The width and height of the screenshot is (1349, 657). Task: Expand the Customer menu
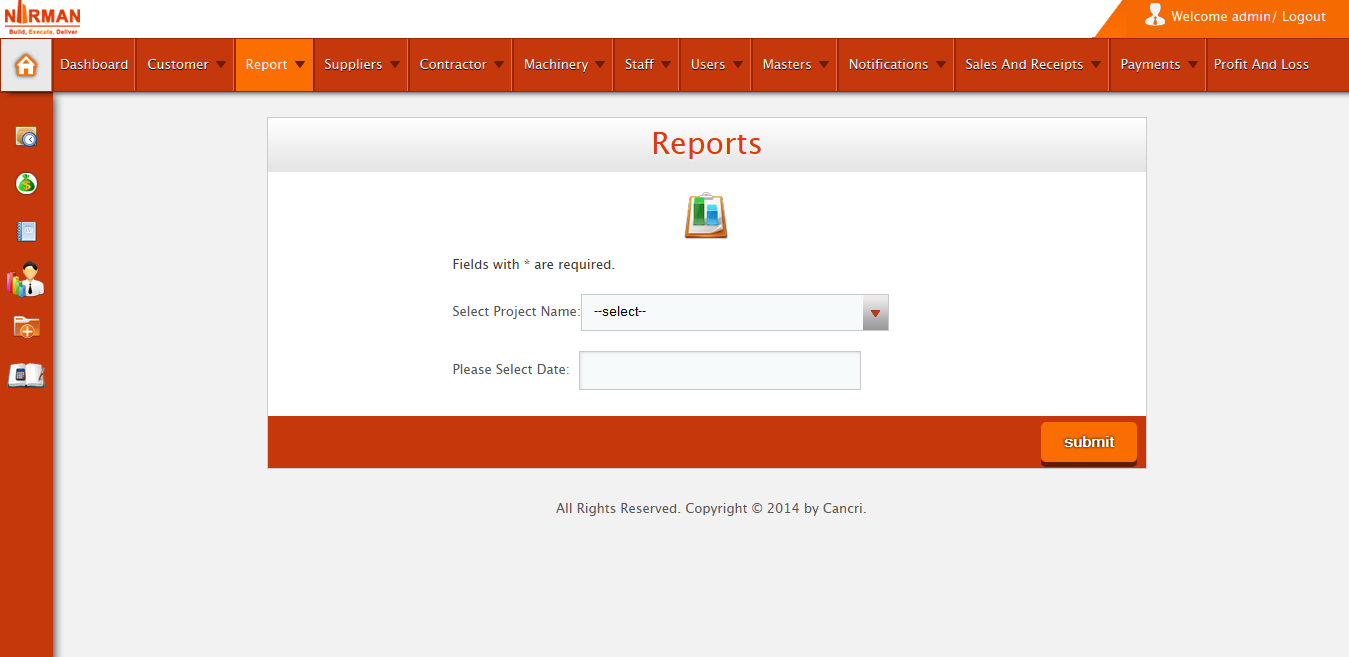(x=185, y=65)
